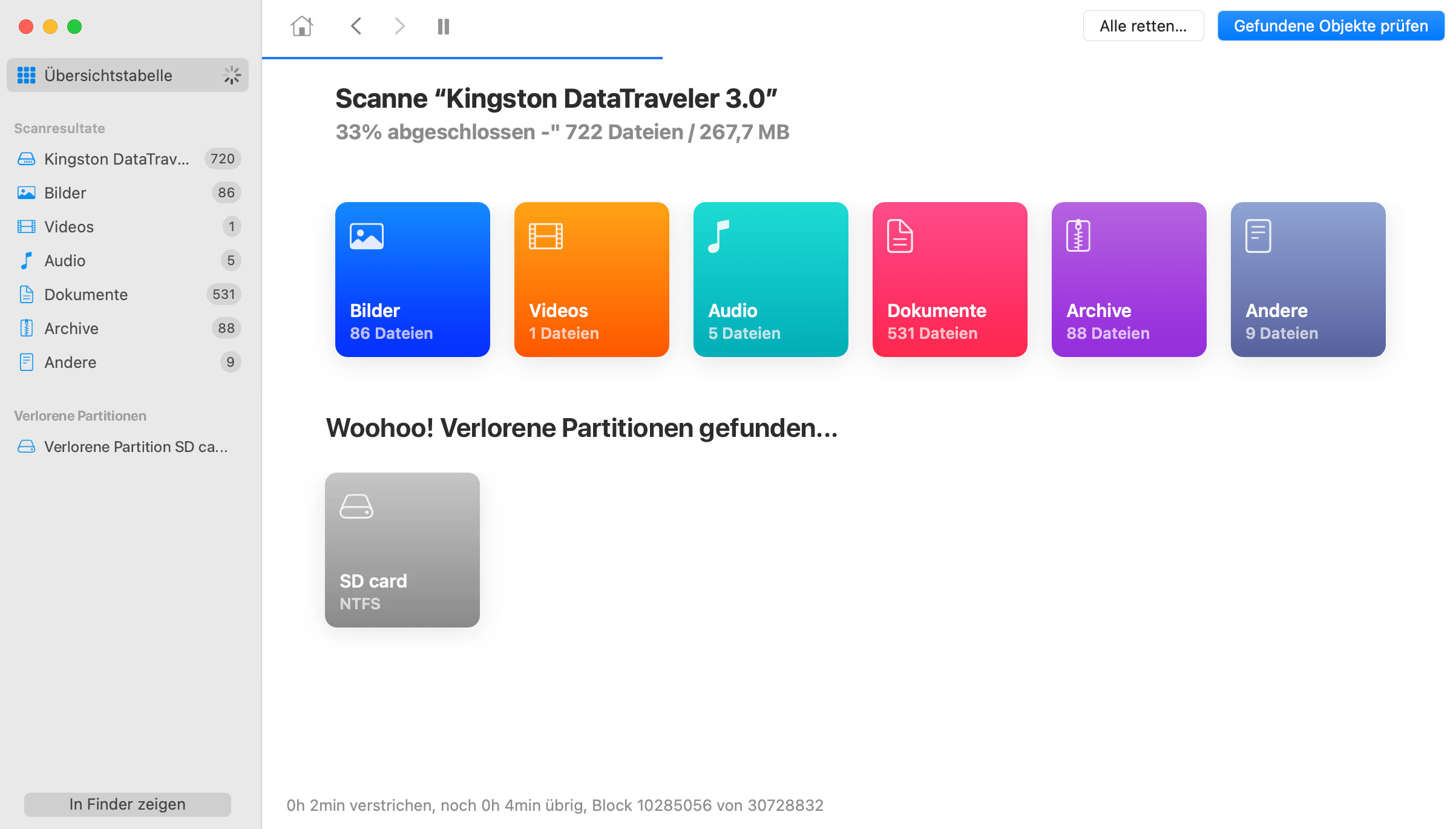Screen dimensions: 1456x829
Task: Click the Kingston drive icon in sidebar
Action: click(26, 159)
